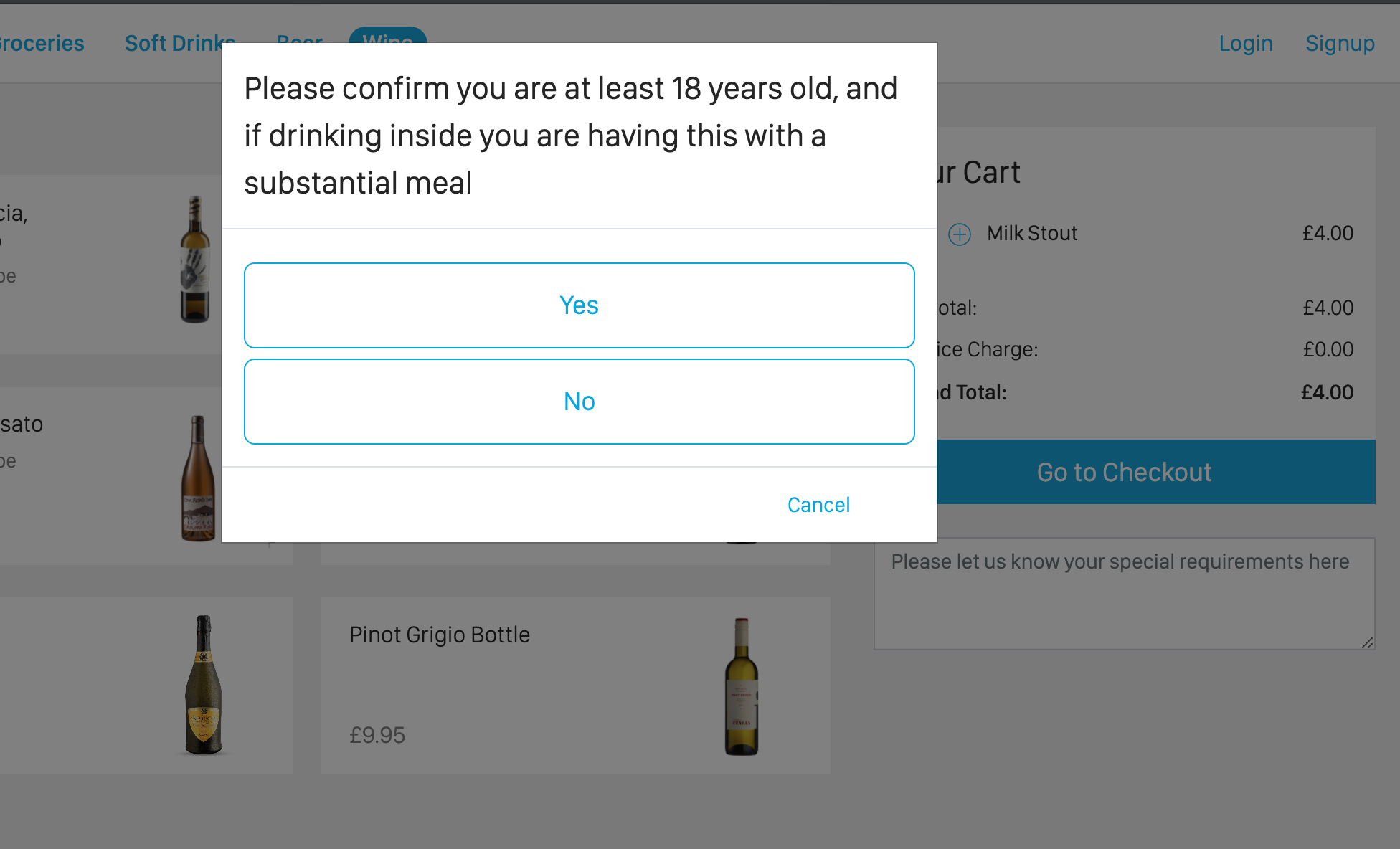Open the Signup page
Viewport: 1400px width, 849px height.
coord(1340,43)
